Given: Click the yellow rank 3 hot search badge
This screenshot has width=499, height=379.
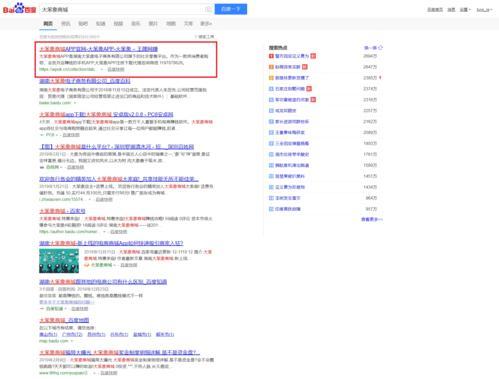Looking at the screenshot, I should pyautogui.click(x=271, y=78).
